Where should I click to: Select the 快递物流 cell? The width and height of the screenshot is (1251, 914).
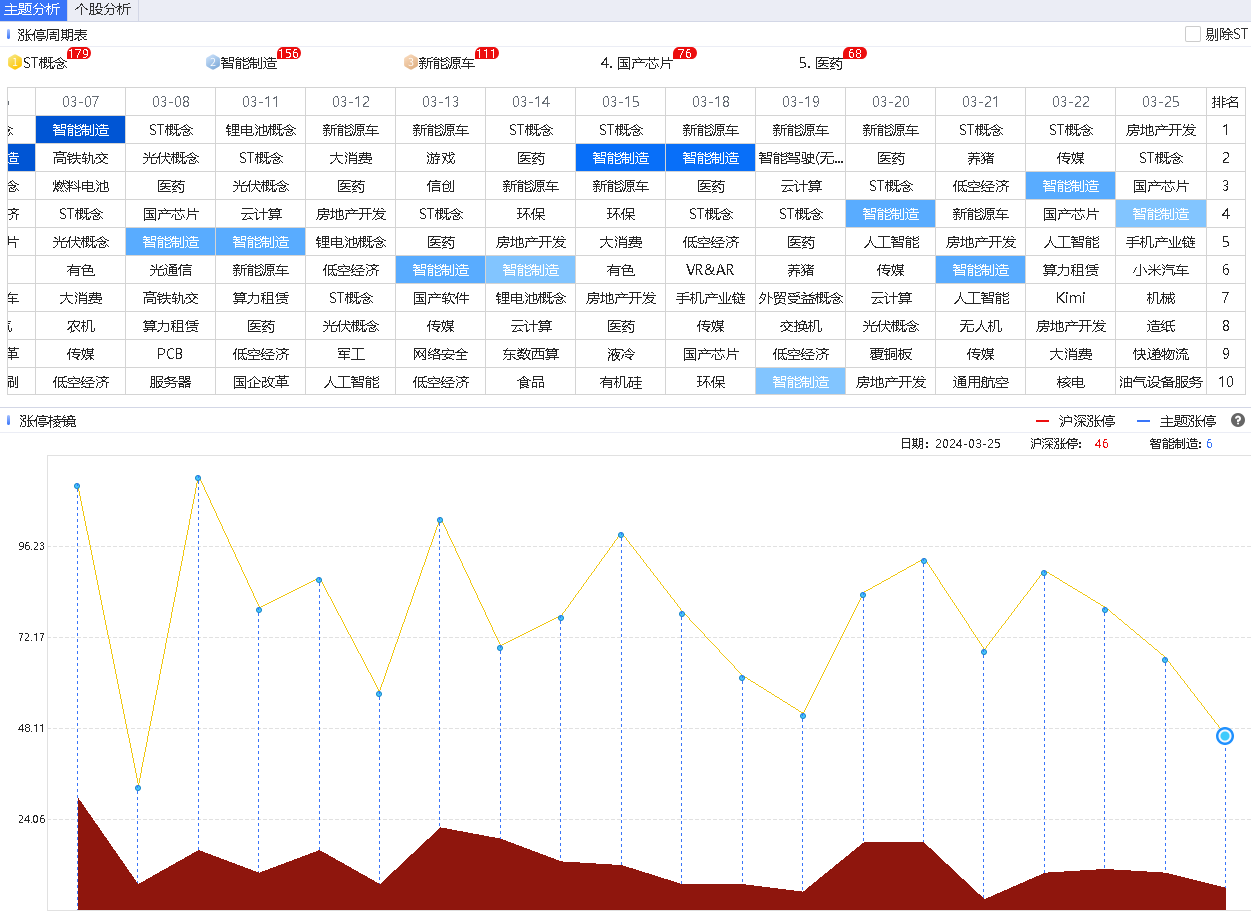coord(1161,354)
